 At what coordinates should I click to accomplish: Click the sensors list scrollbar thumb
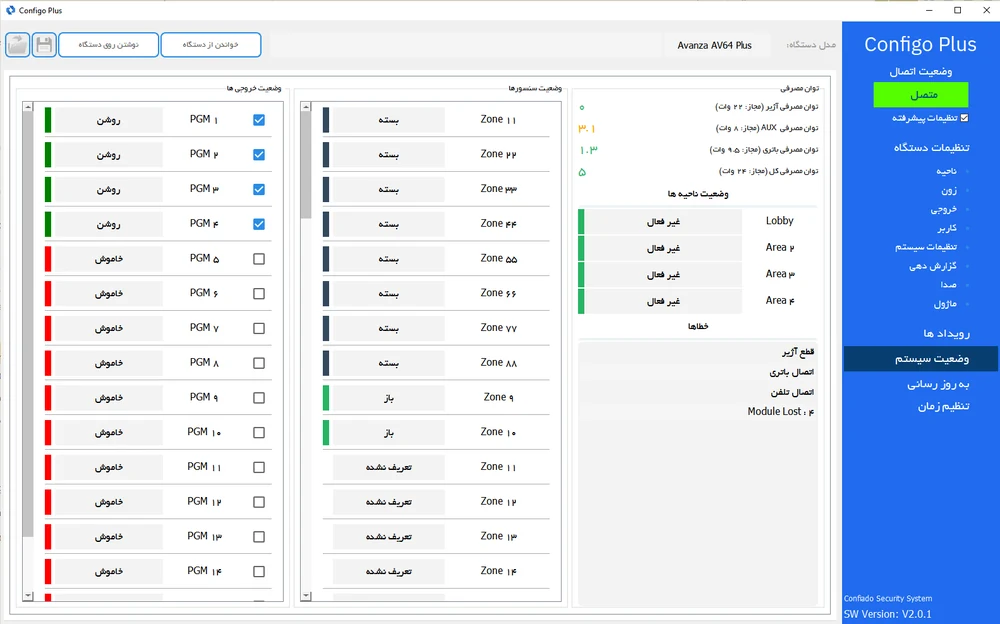point(305,165)
